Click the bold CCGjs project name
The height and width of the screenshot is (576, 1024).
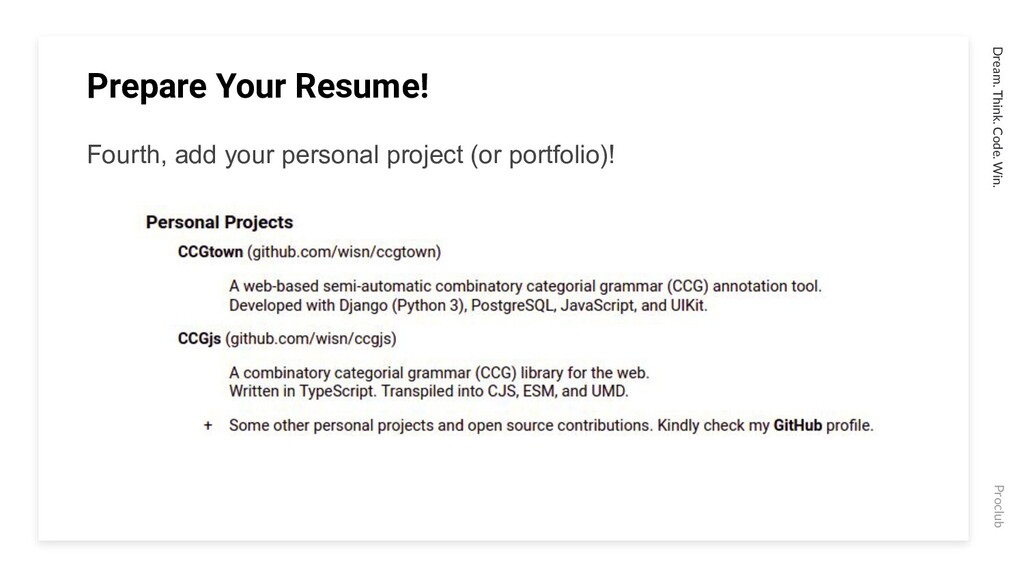199,339
